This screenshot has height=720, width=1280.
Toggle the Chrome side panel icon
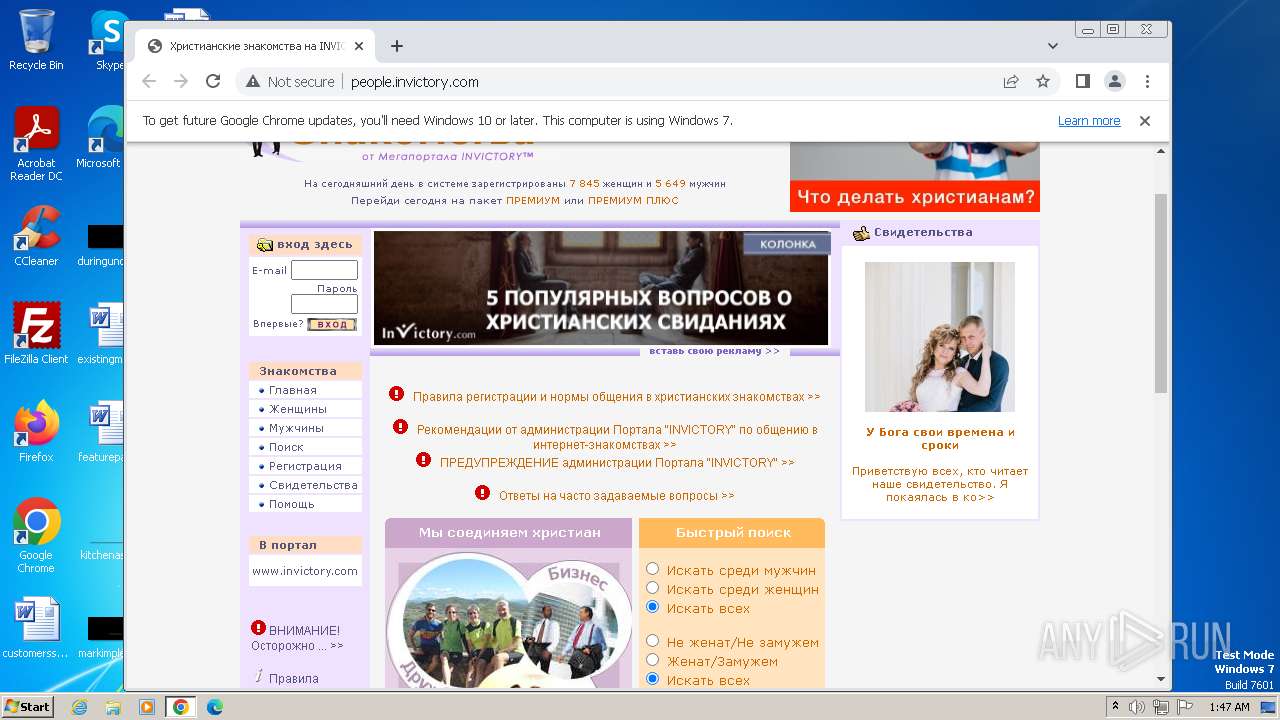coord(1082,82)
